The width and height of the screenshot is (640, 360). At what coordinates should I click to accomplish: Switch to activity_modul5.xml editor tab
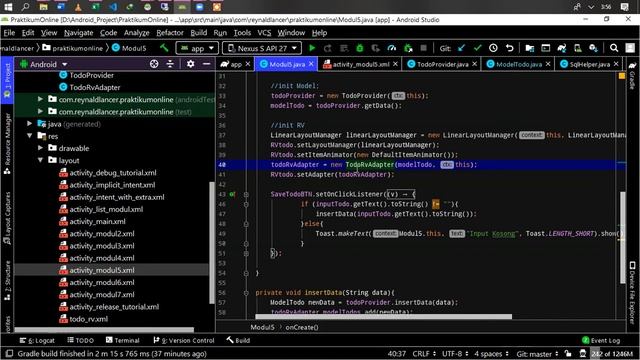coord(360,64)
